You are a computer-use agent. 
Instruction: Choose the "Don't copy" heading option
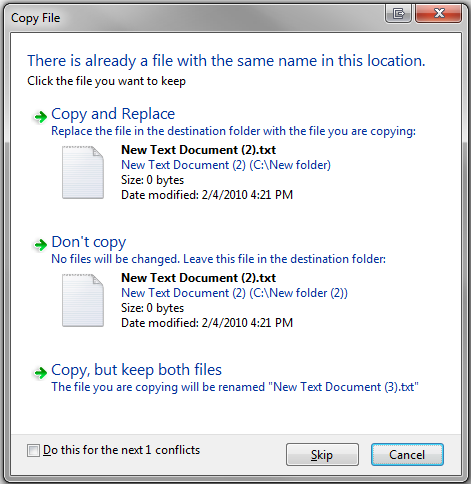point(89,242)
